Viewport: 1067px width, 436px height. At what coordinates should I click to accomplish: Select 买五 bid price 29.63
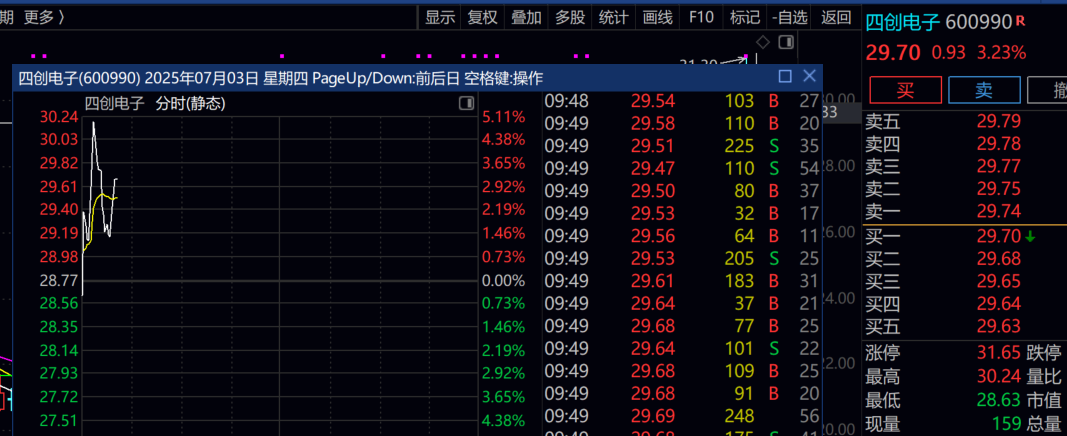(999, 327)
